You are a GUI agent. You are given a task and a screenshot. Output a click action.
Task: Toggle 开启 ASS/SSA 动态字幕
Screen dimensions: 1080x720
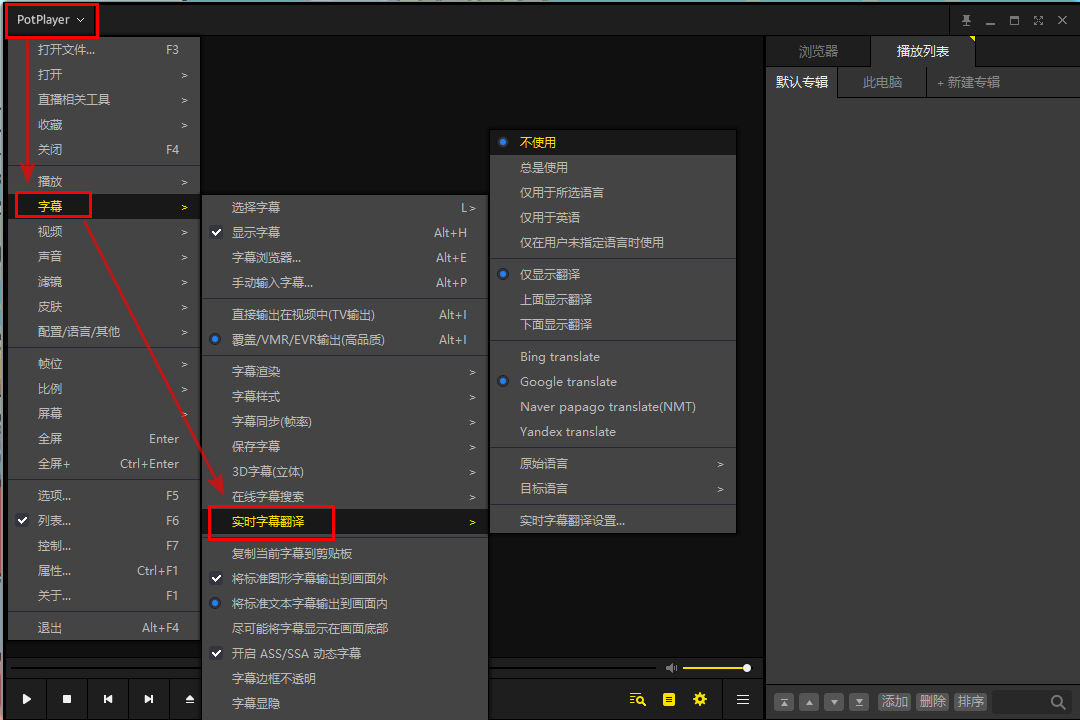click(216, 653)
